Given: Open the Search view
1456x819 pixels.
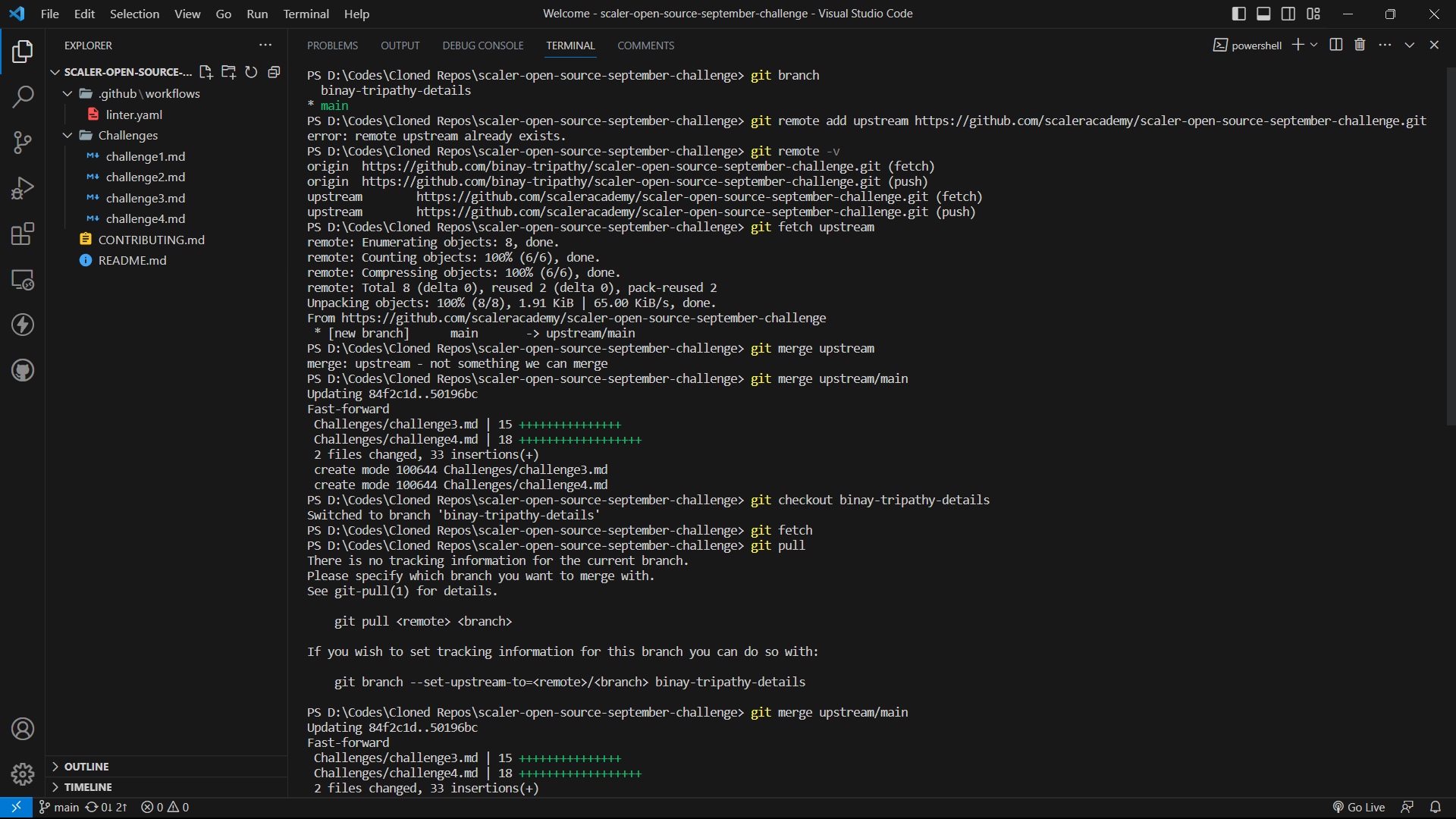Looking at the screenshot, I should [x=23, y=97].
